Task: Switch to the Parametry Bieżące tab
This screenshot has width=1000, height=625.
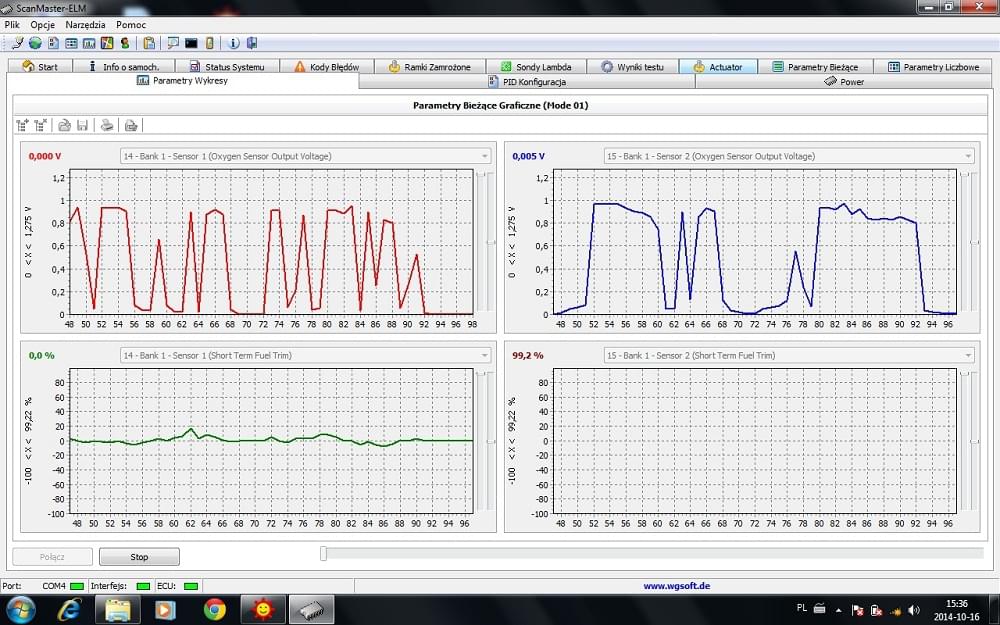Action: [815, 66]
